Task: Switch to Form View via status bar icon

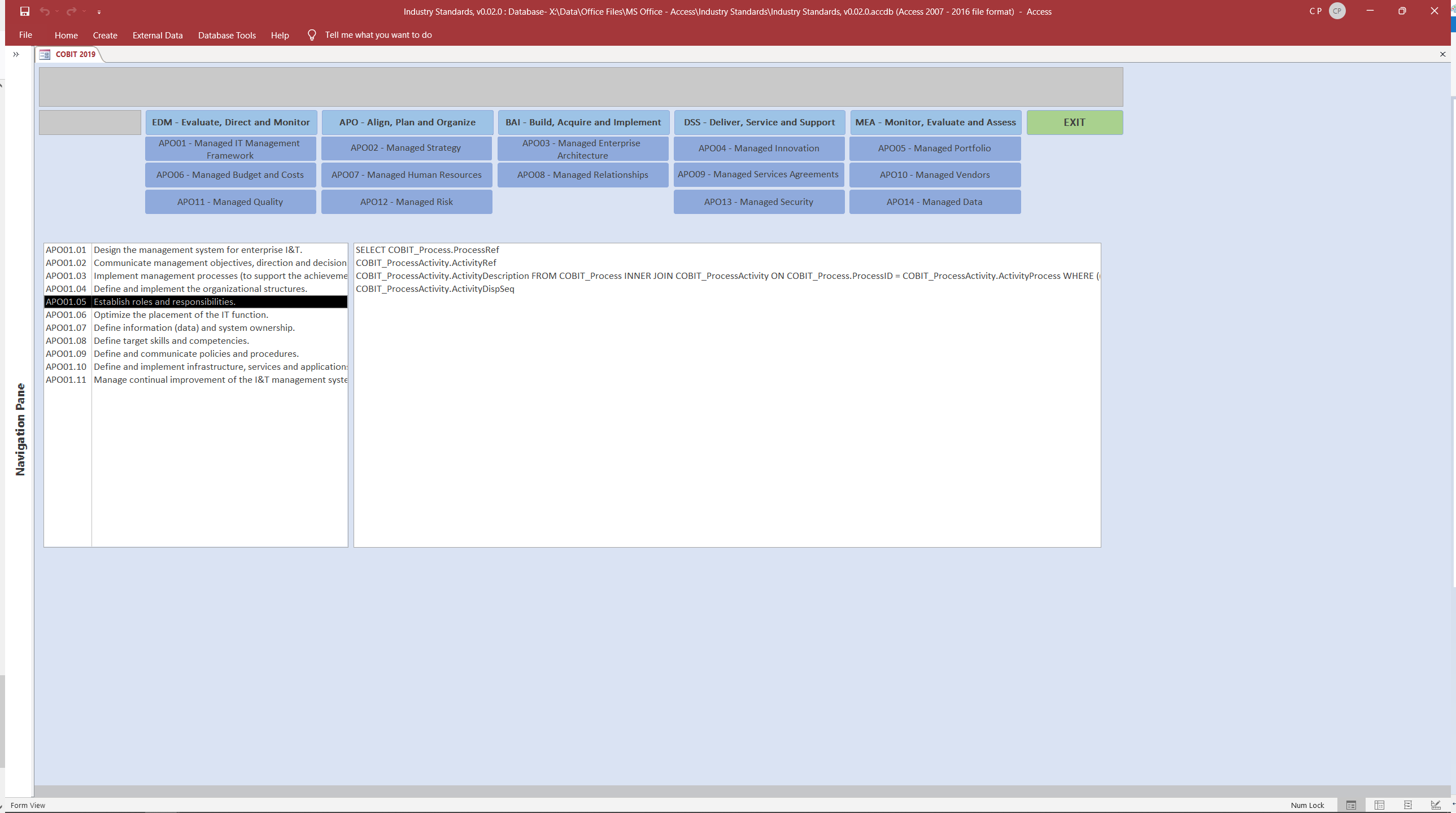Action: coord(1351,805)
